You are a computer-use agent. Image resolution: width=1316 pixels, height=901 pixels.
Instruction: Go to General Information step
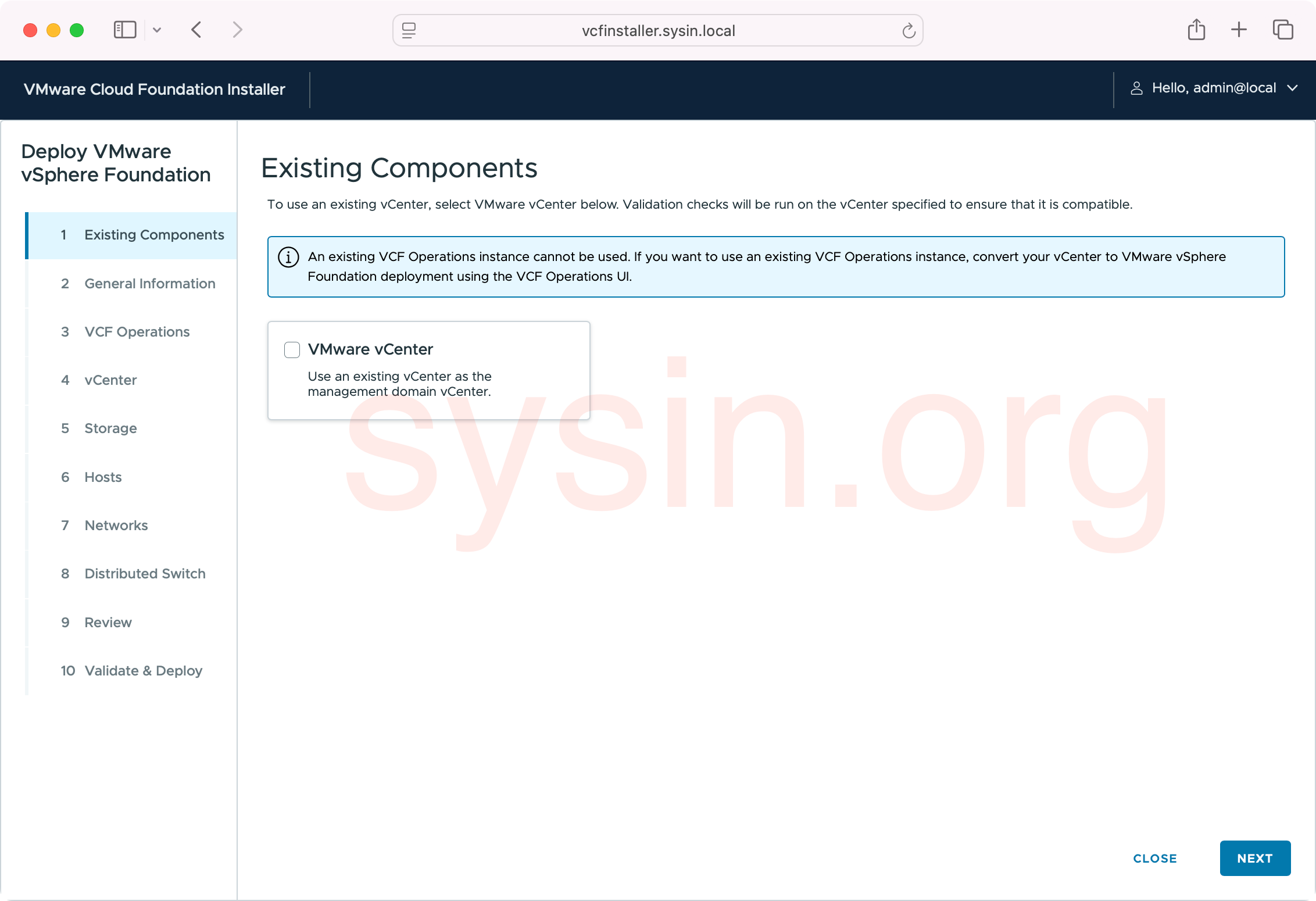(149, 284)
